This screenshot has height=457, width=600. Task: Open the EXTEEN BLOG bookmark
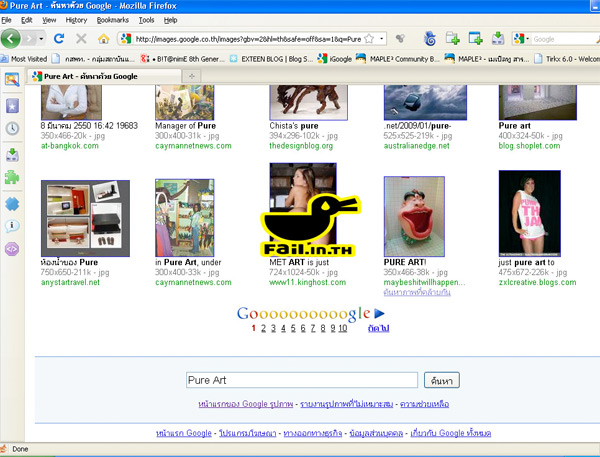(271, 59)
